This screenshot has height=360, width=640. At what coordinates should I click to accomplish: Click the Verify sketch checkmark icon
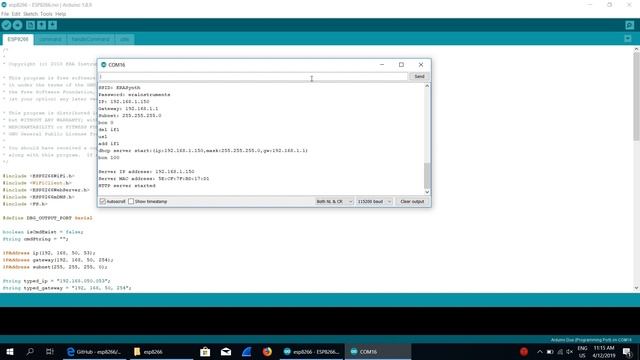(6, 25)
